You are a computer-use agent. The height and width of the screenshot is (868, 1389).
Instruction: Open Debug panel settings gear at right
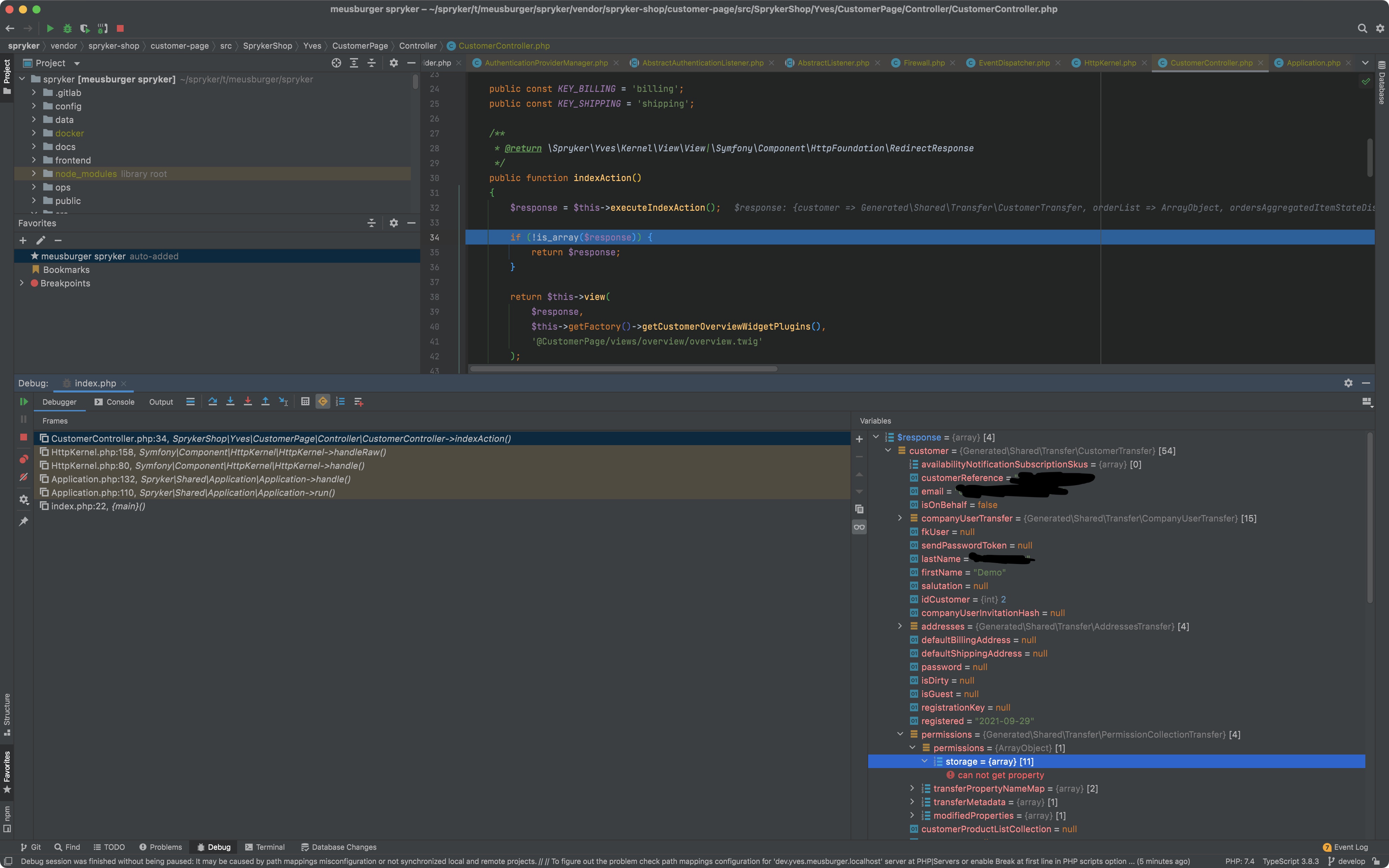(x=1348, y=383)
